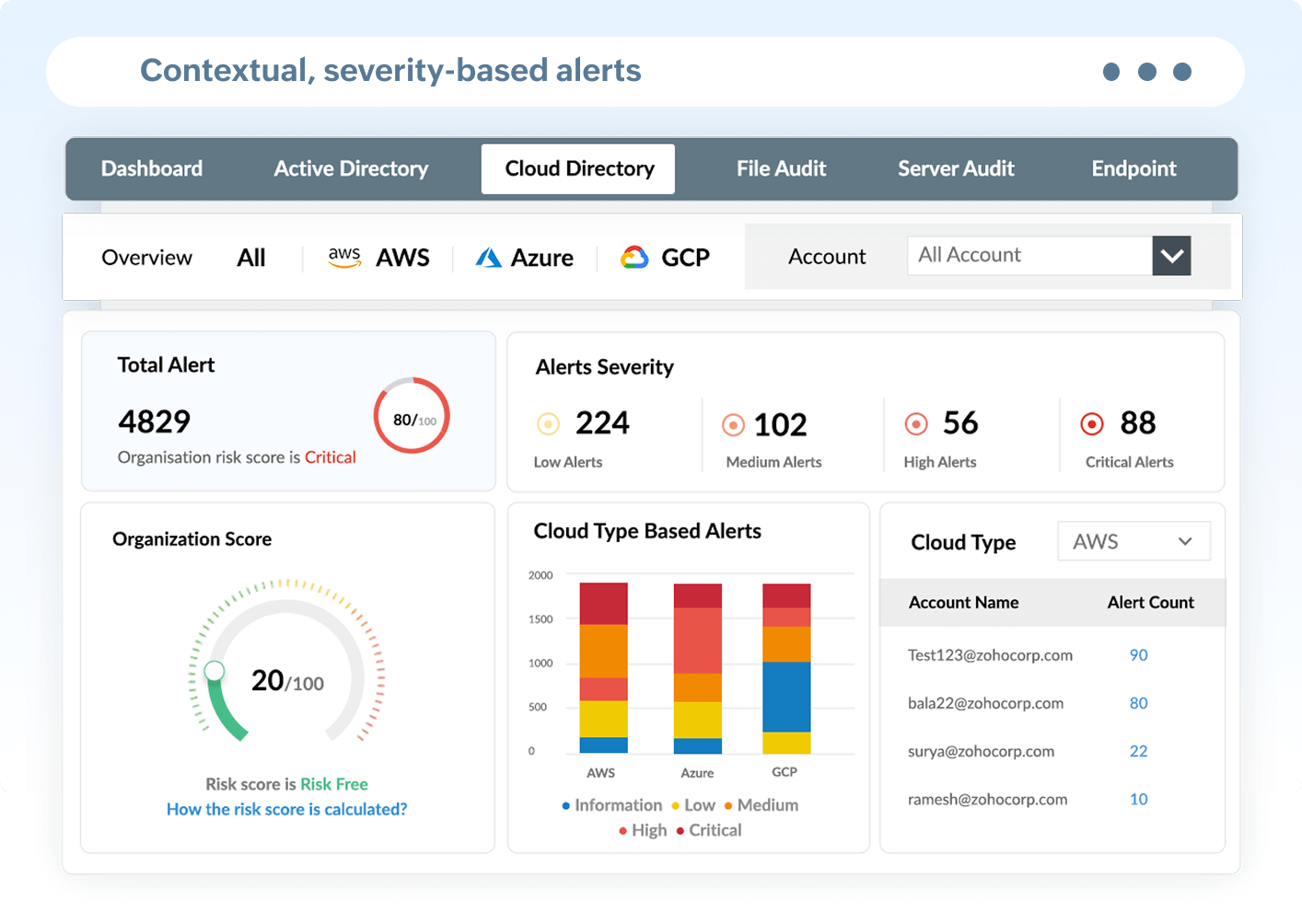Click the Medium Alerts orange indicator icon
1302x924 pixels.
[733, 424]
